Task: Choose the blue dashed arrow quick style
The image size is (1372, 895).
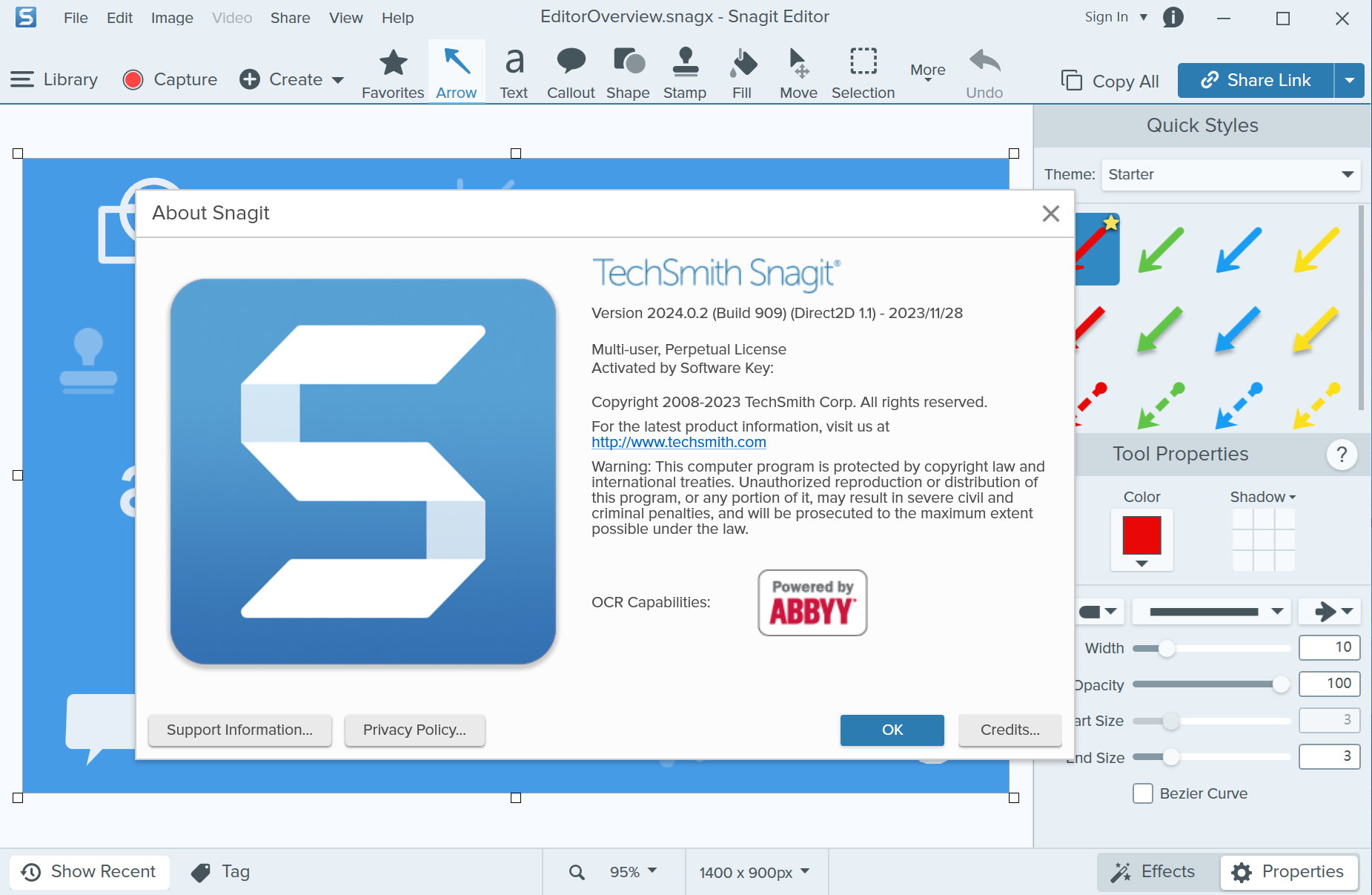Action: pos(1239,405)
